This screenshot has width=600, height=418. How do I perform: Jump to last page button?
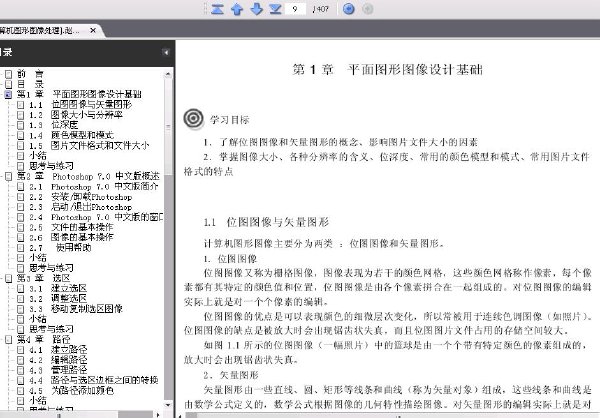tap(276, 8)
